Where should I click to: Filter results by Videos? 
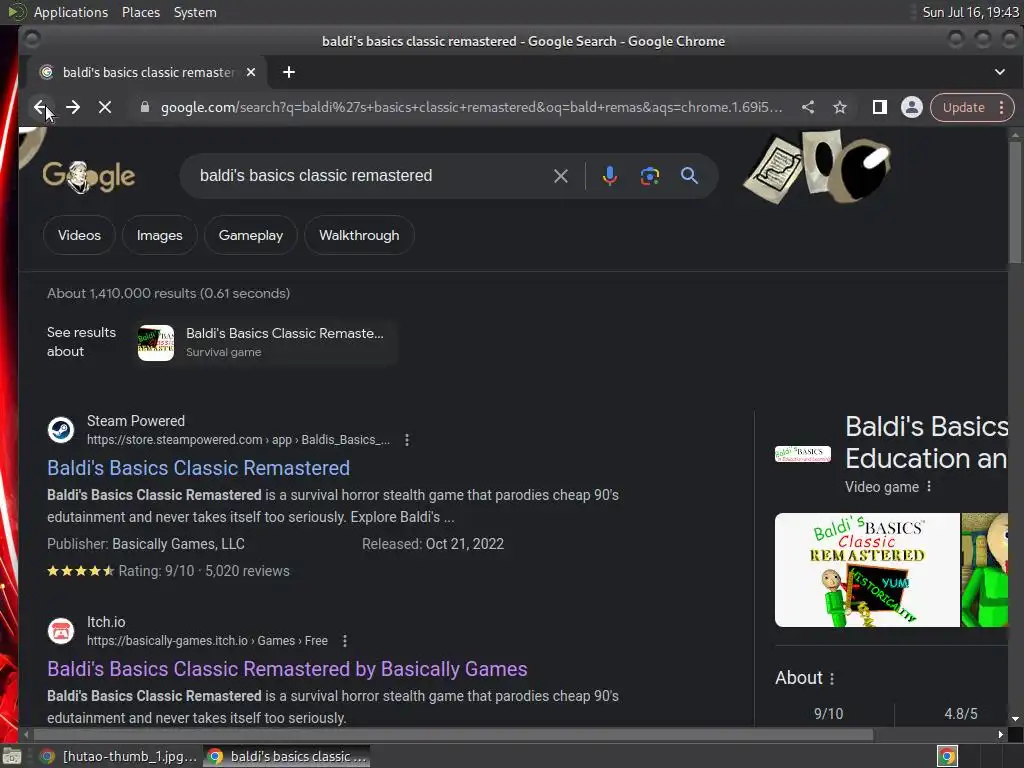[x=79, y=235]
